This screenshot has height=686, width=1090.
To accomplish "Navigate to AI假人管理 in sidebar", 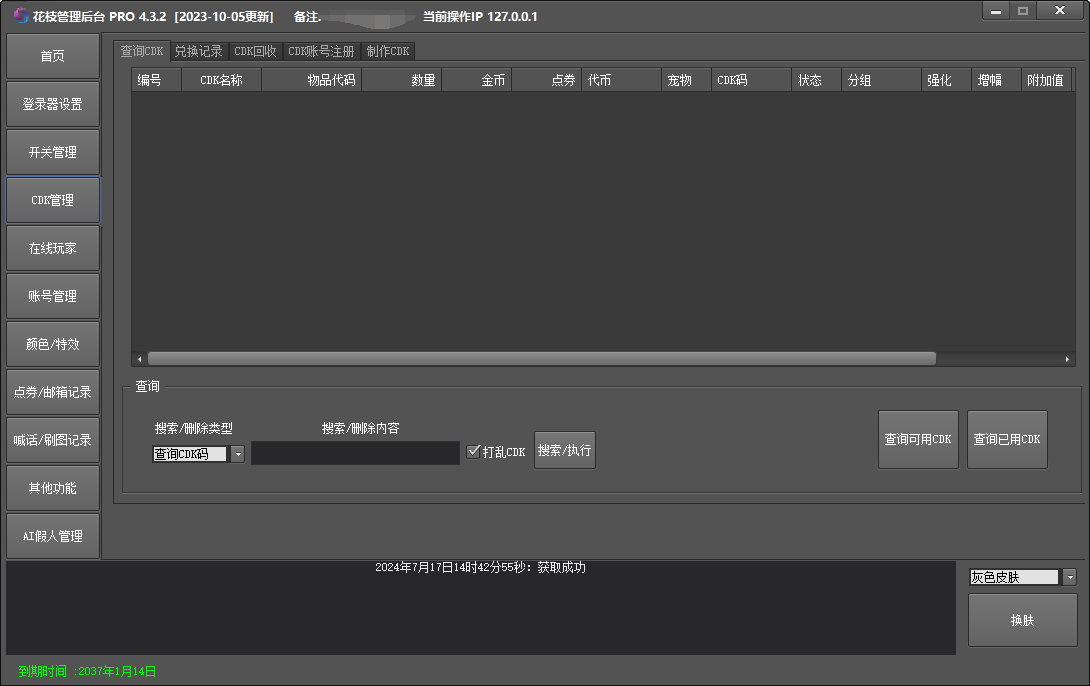I will [53, 536].
